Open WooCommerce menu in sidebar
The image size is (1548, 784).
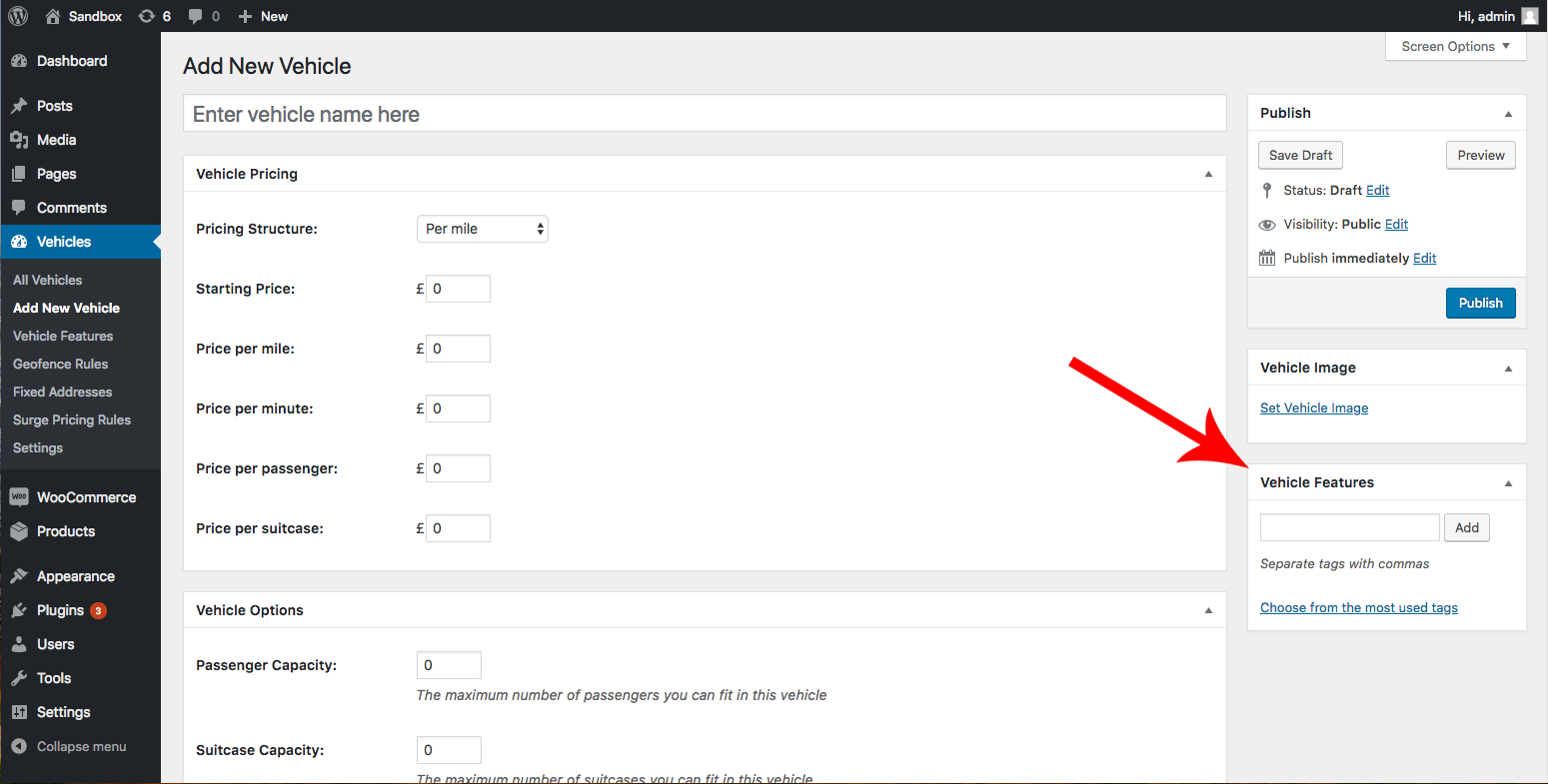[x=86, y=497]
